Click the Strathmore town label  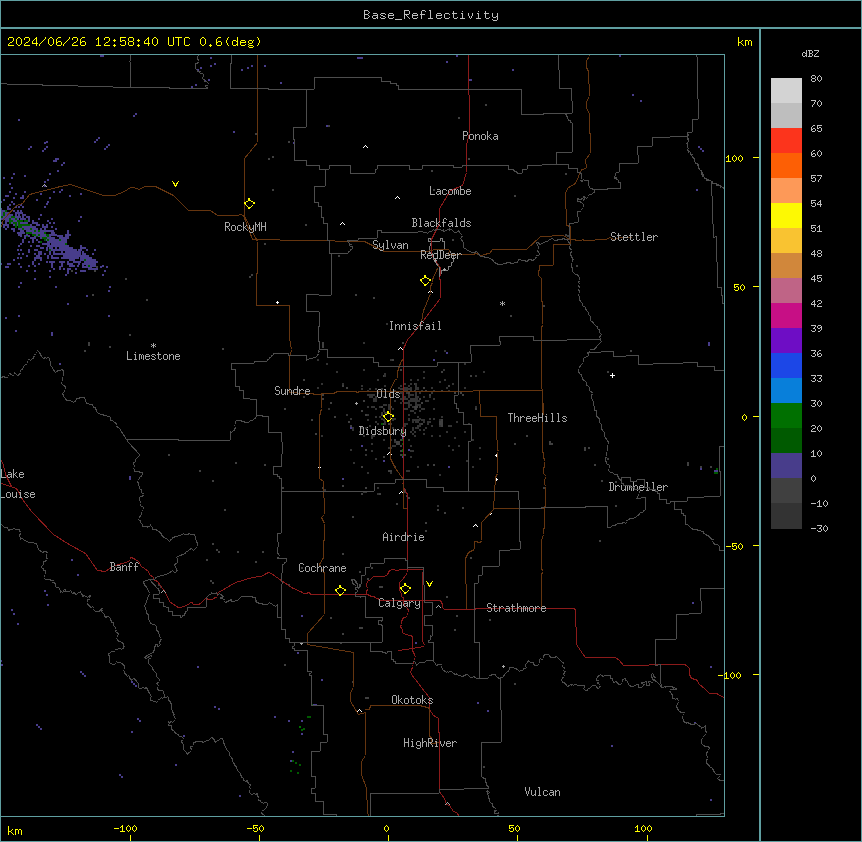point(516,608)
